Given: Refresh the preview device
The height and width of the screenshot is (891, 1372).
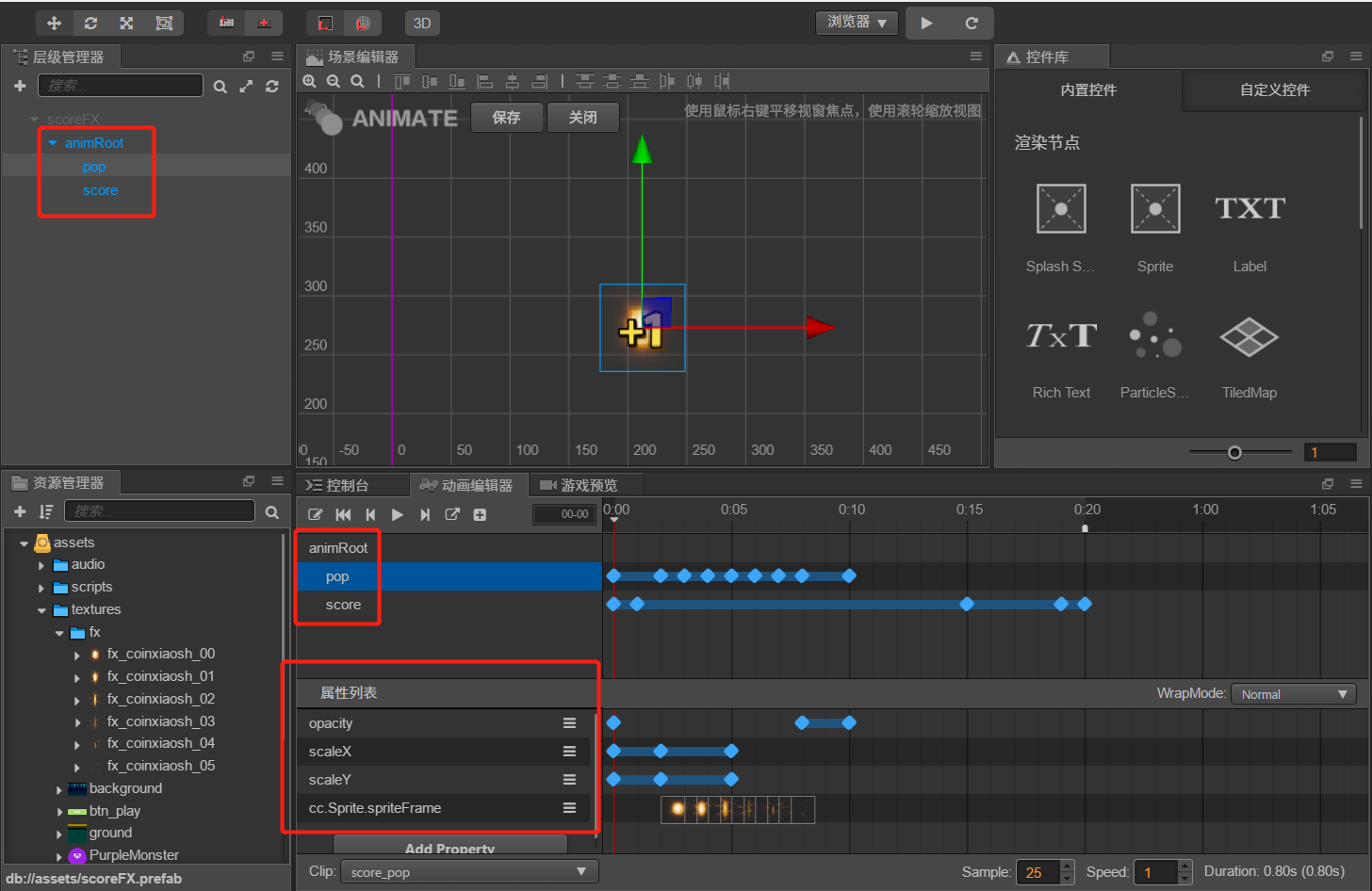Looking at the screenshot, I should pyautogui.click(x=972, y=23).
